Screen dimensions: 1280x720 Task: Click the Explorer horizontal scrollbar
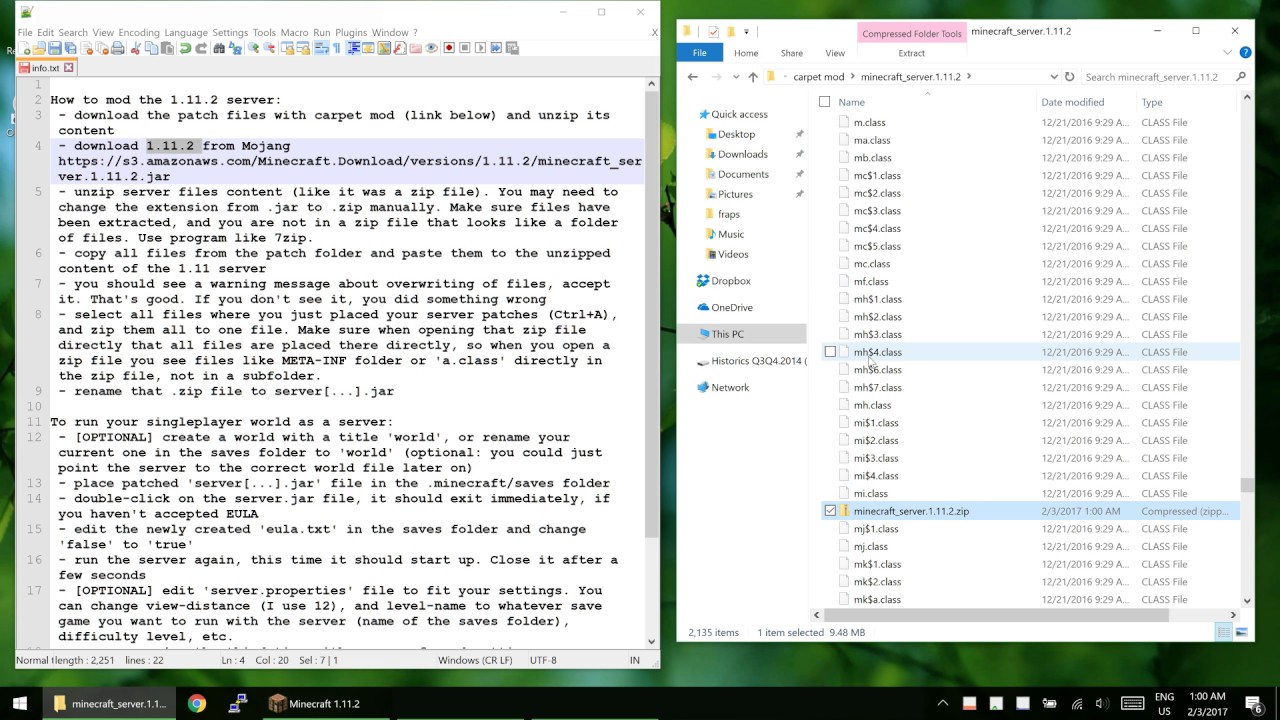(1027, 615)
